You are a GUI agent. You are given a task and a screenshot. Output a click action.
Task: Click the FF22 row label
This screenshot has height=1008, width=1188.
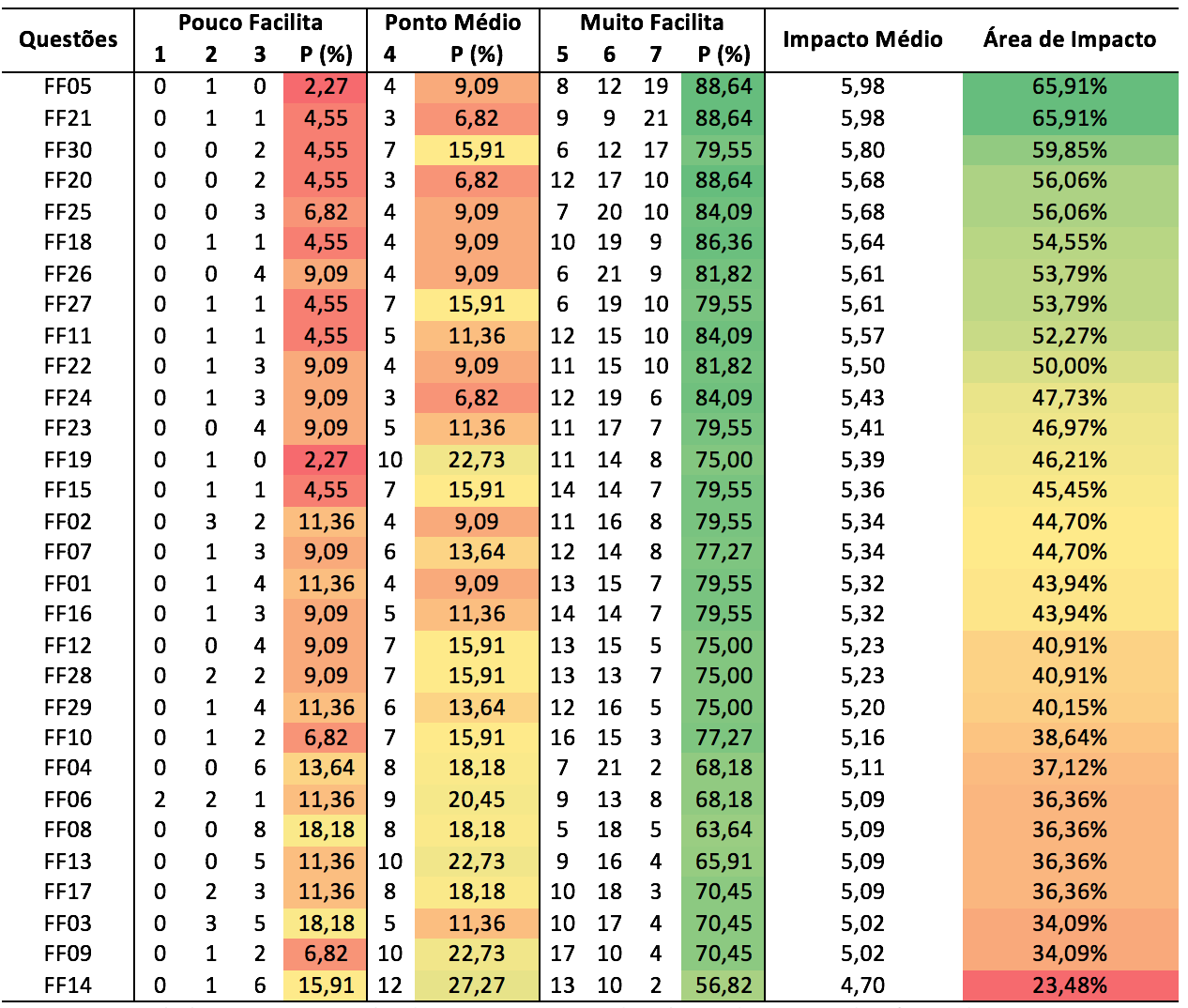[x=68, y=366]
